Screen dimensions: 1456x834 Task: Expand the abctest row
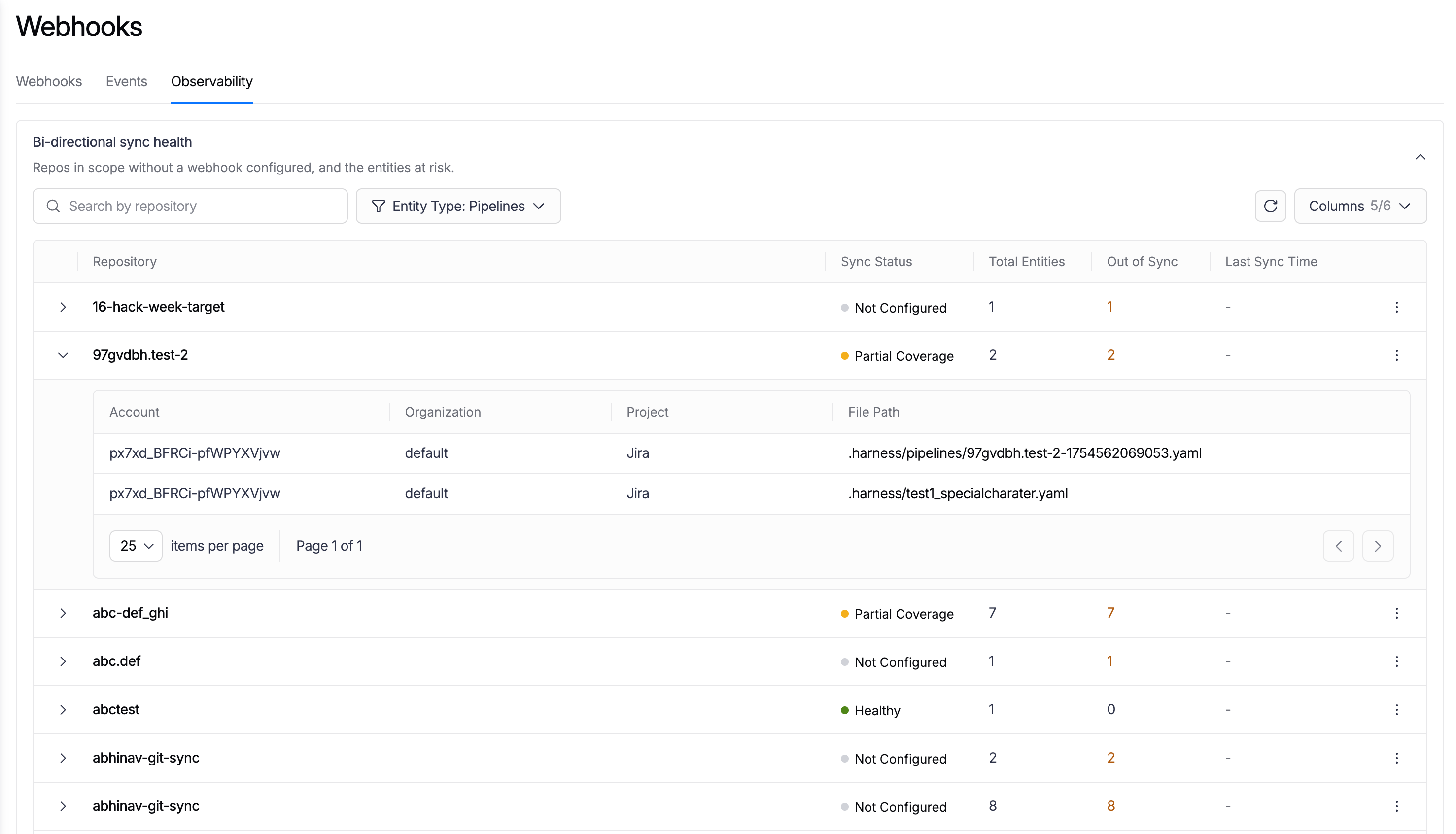(x=63, y=710)
